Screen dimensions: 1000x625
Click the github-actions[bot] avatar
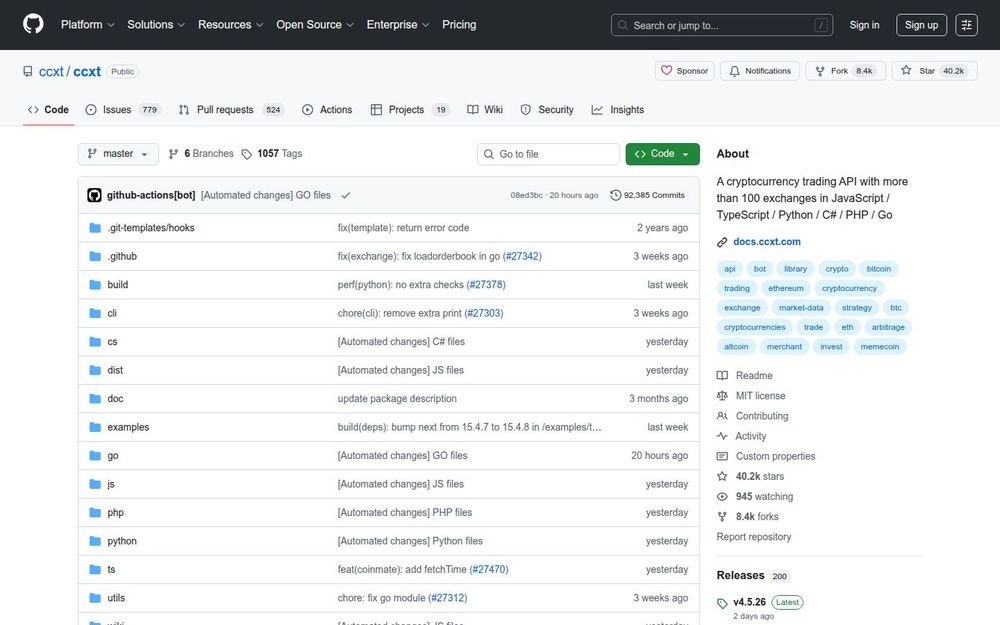tap(94, 195)
